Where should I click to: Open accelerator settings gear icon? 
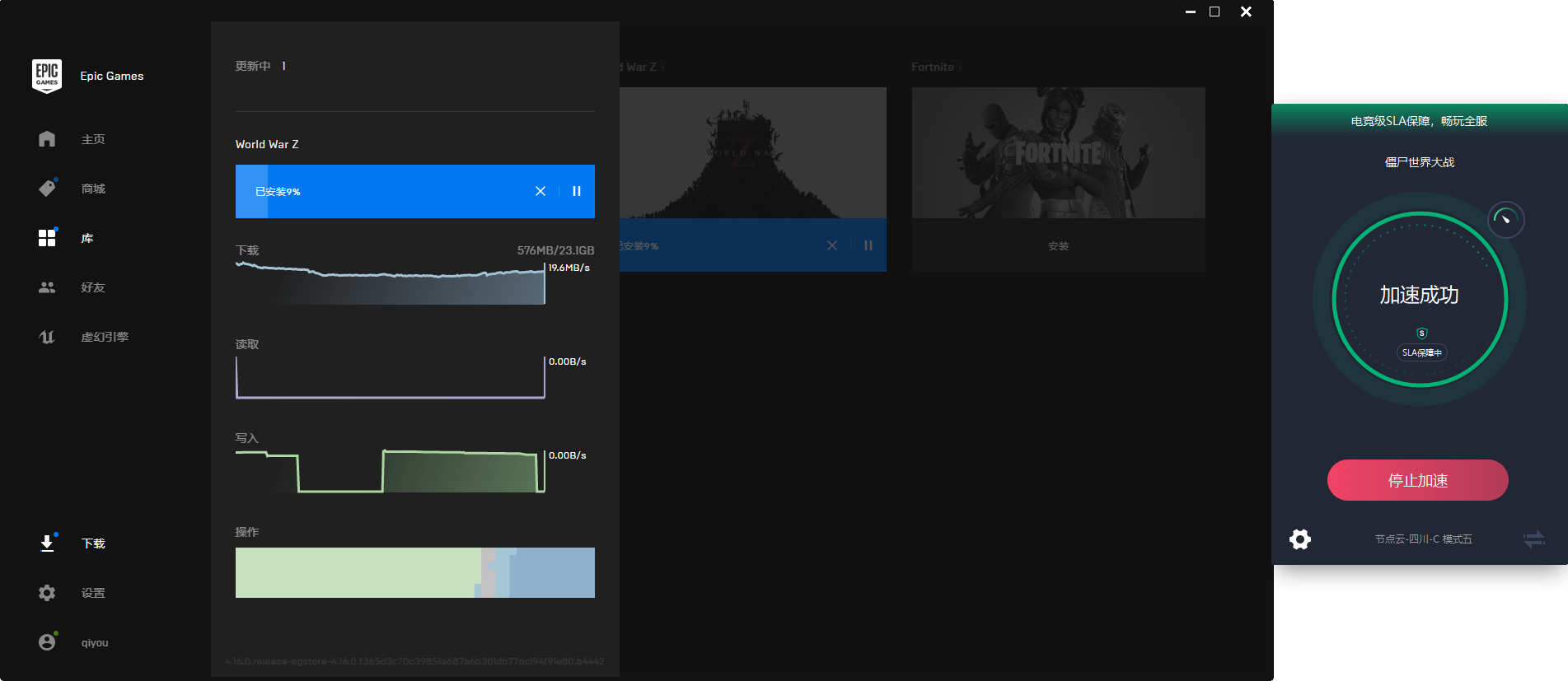pos(1300,539)
